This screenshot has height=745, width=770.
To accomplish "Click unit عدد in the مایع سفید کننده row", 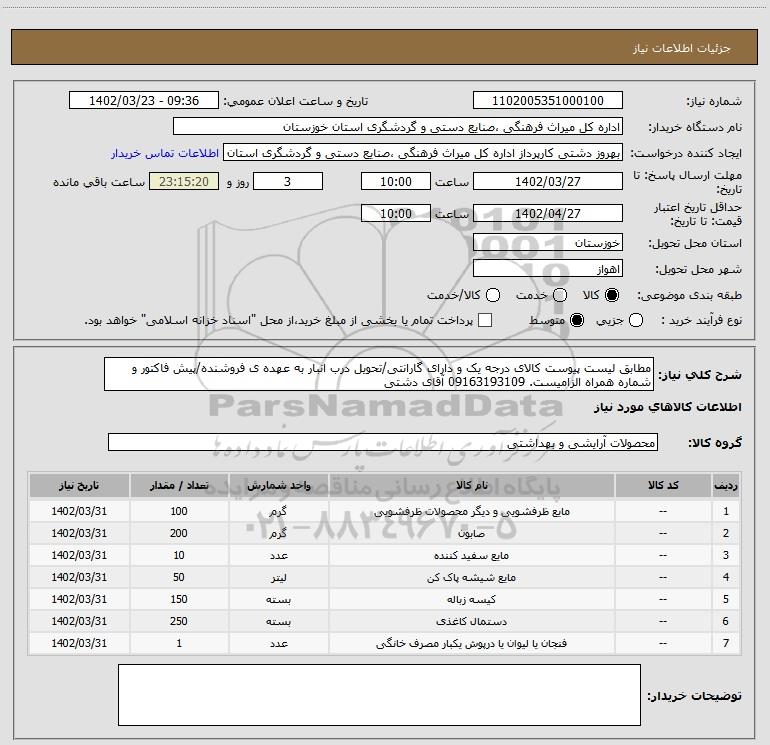I will (278, 555).
